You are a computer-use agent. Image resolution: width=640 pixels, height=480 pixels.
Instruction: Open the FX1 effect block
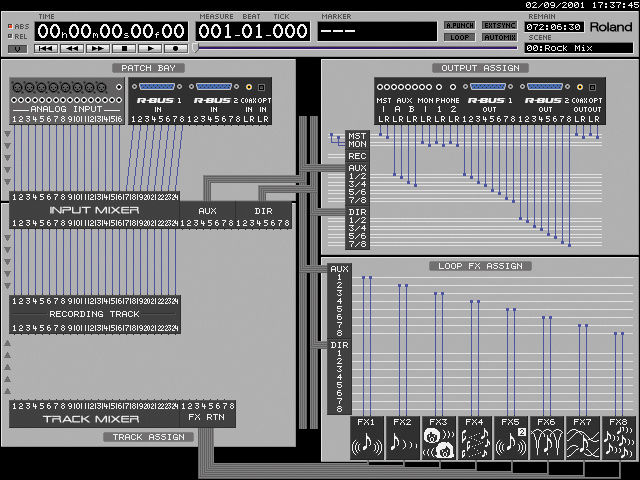pos(368,438)
